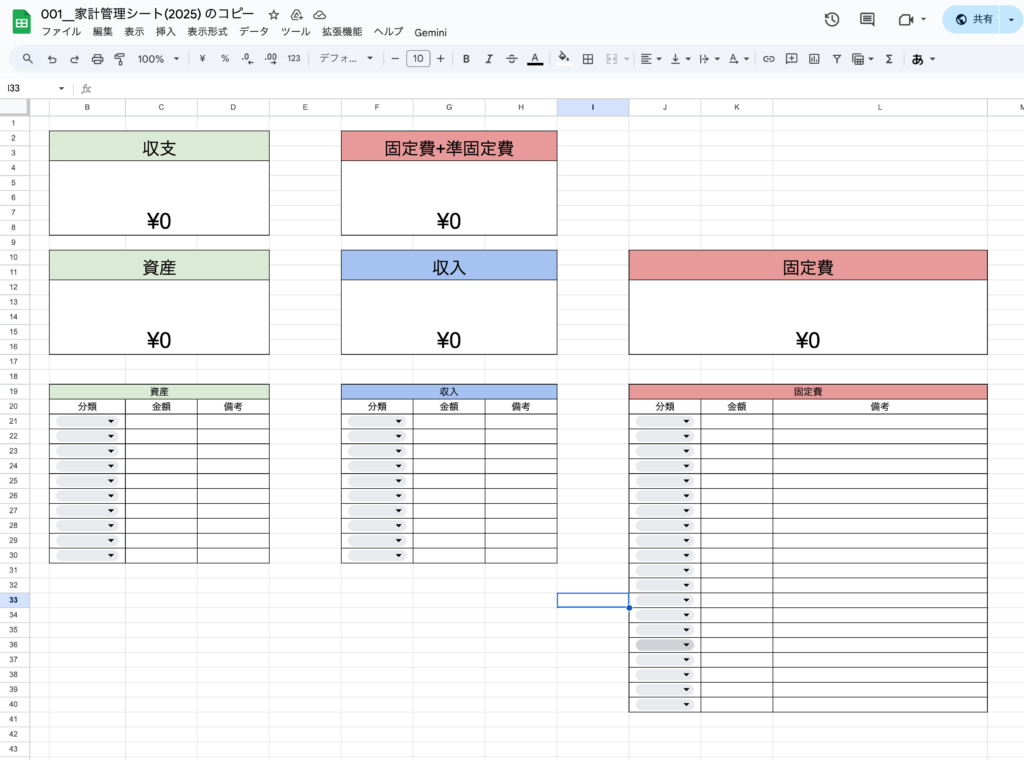Open the comments panel icon
1024x760 pixels.
point(867,19)
